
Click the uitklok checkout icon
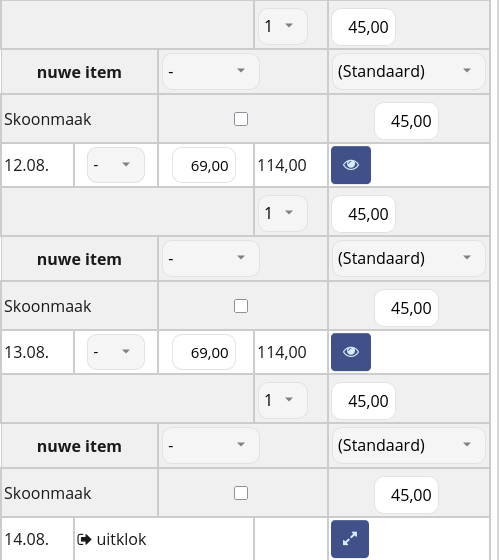click(x=84, y=539)
